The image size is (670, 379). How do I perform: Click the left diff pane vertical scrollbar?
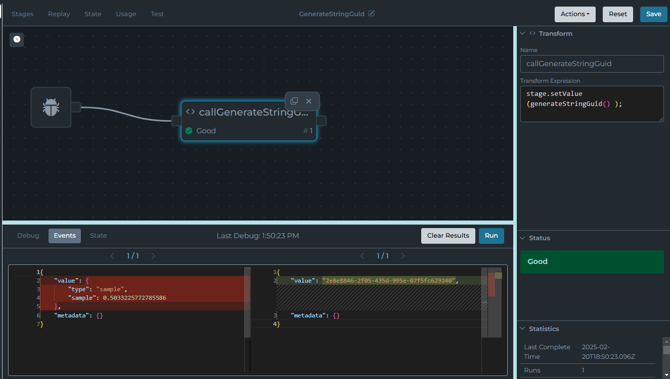point(247,303)
